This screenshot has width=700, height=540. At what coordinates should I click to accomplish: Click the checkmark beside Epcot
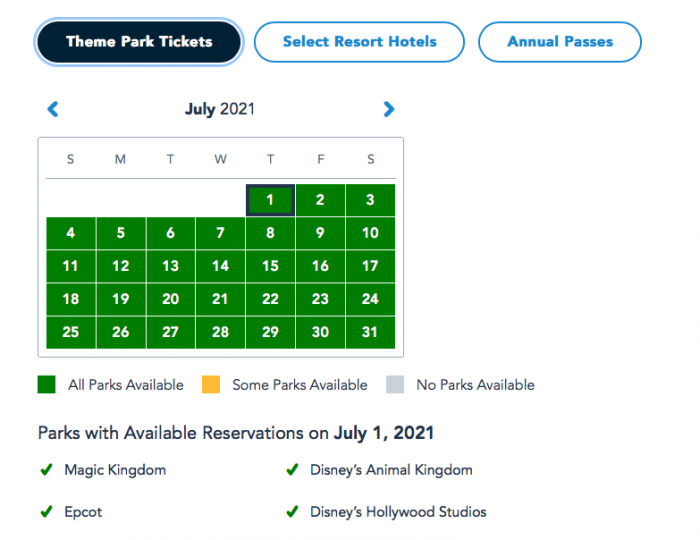[x=45, y=512]
